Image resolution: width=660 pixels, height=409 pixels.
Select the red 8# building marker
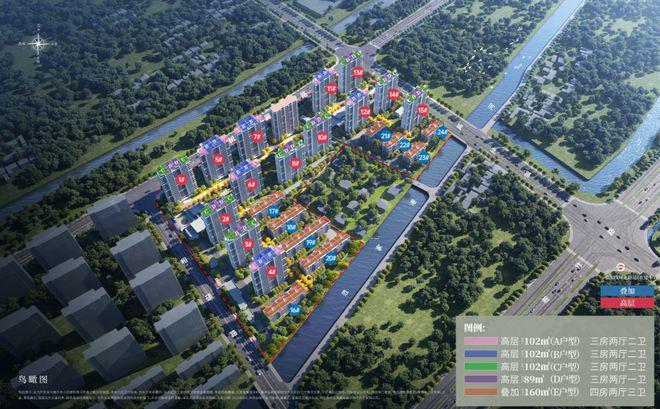click(296, 163)
